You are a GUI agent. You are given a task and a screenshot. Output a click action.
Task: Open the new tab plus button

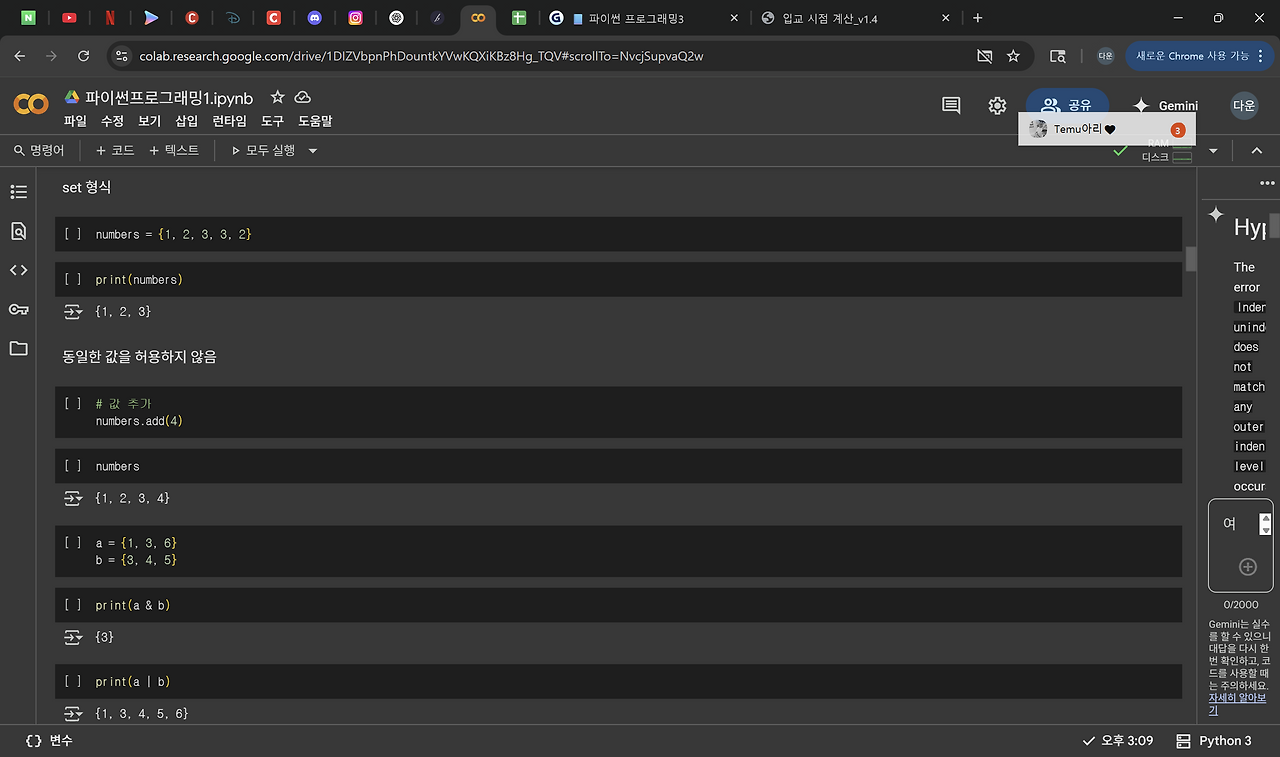point(977,18)
